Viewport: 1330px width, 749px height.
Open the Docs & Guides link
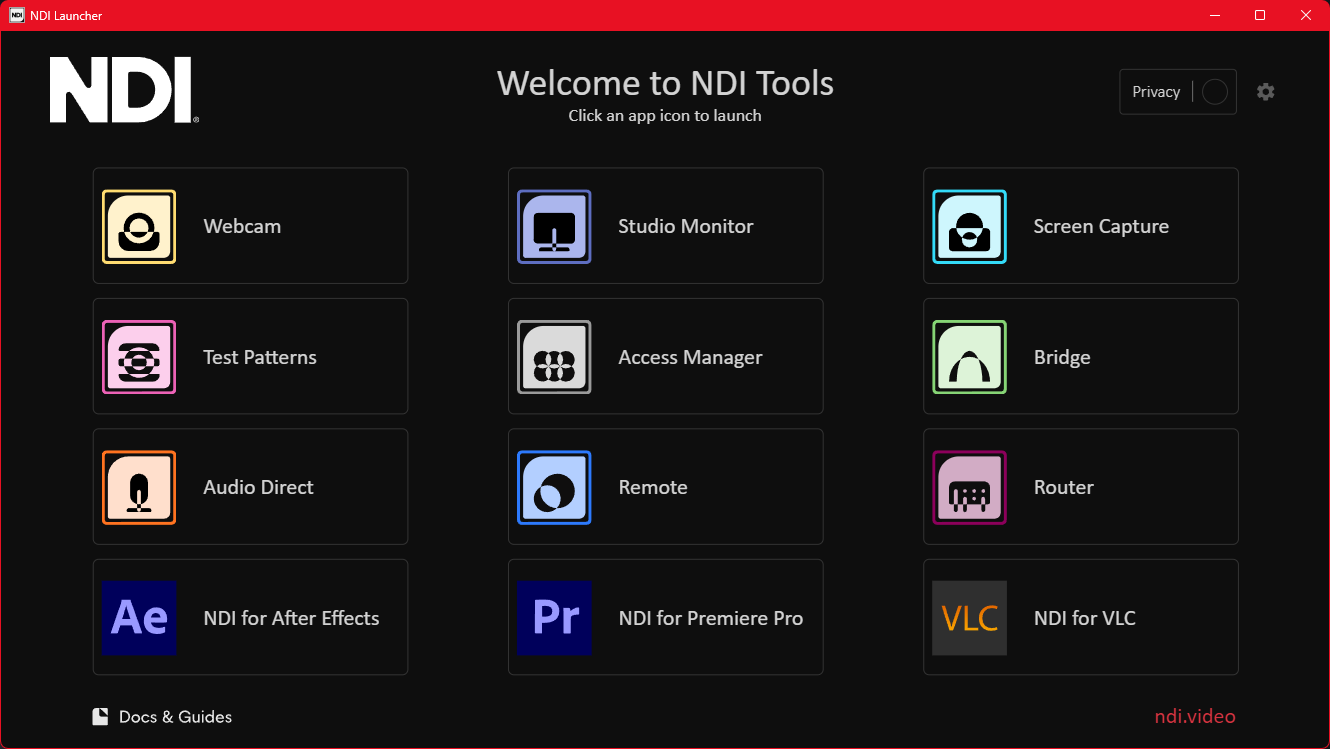163,717
